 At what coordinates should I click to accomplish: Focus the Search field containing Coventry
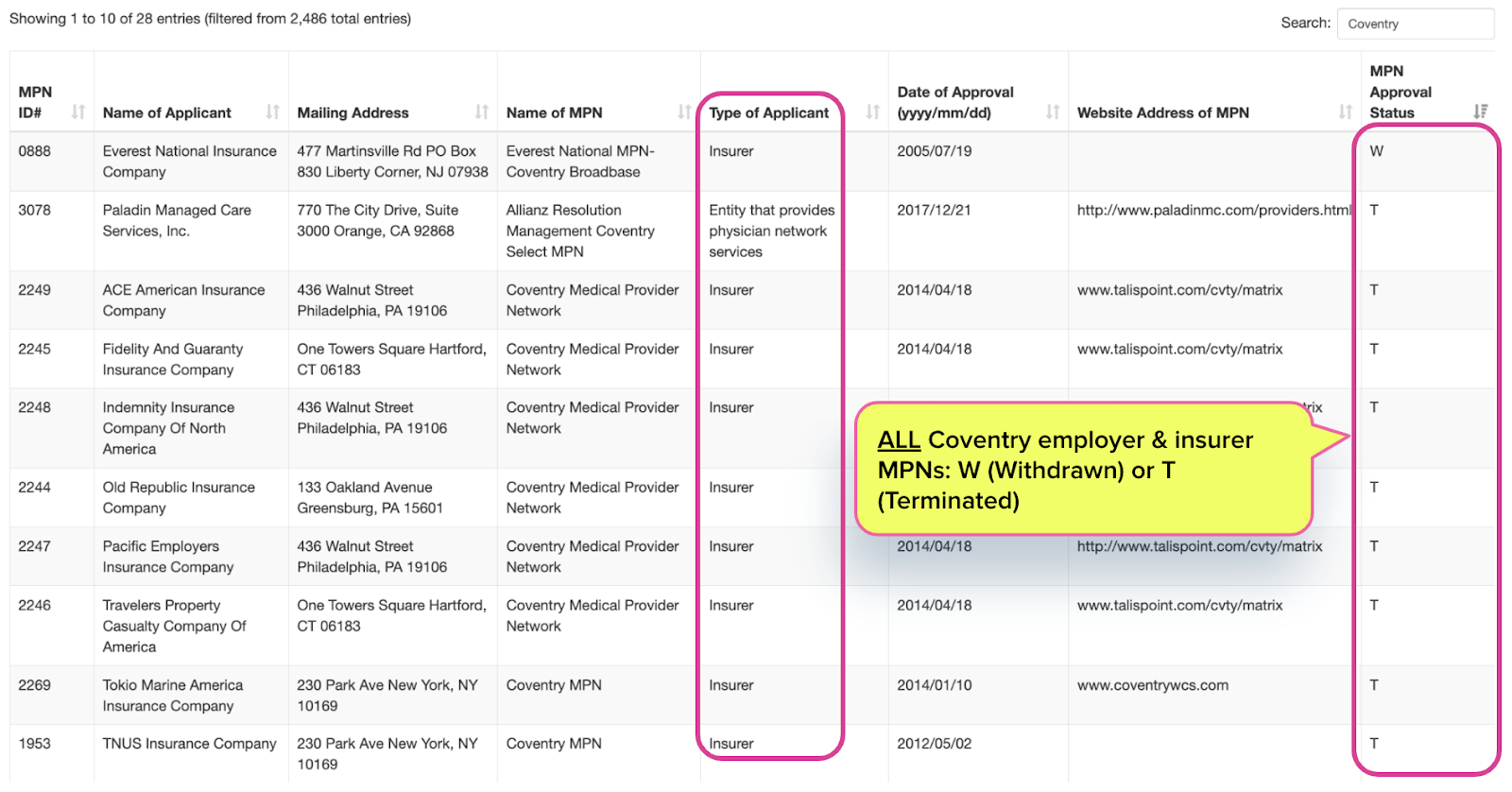(x=1416, y=24)
